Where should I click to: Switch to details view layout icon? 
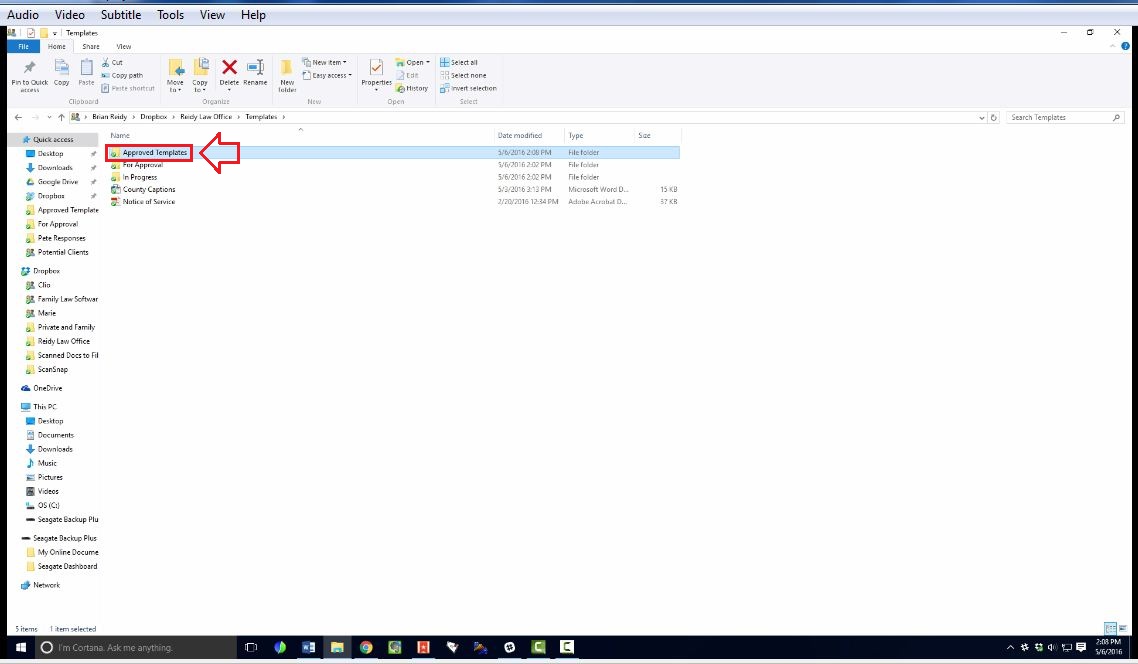(1110, 628)
